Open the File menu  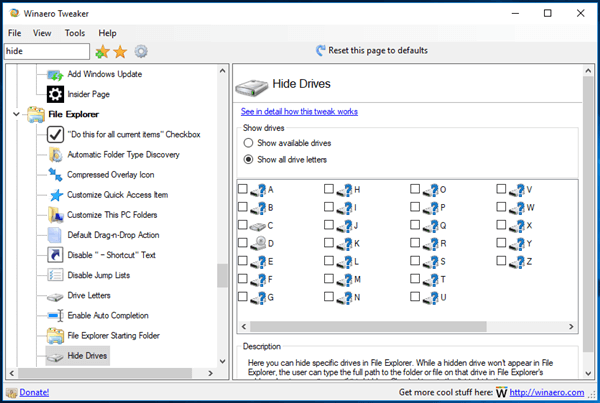click(15, 33)
